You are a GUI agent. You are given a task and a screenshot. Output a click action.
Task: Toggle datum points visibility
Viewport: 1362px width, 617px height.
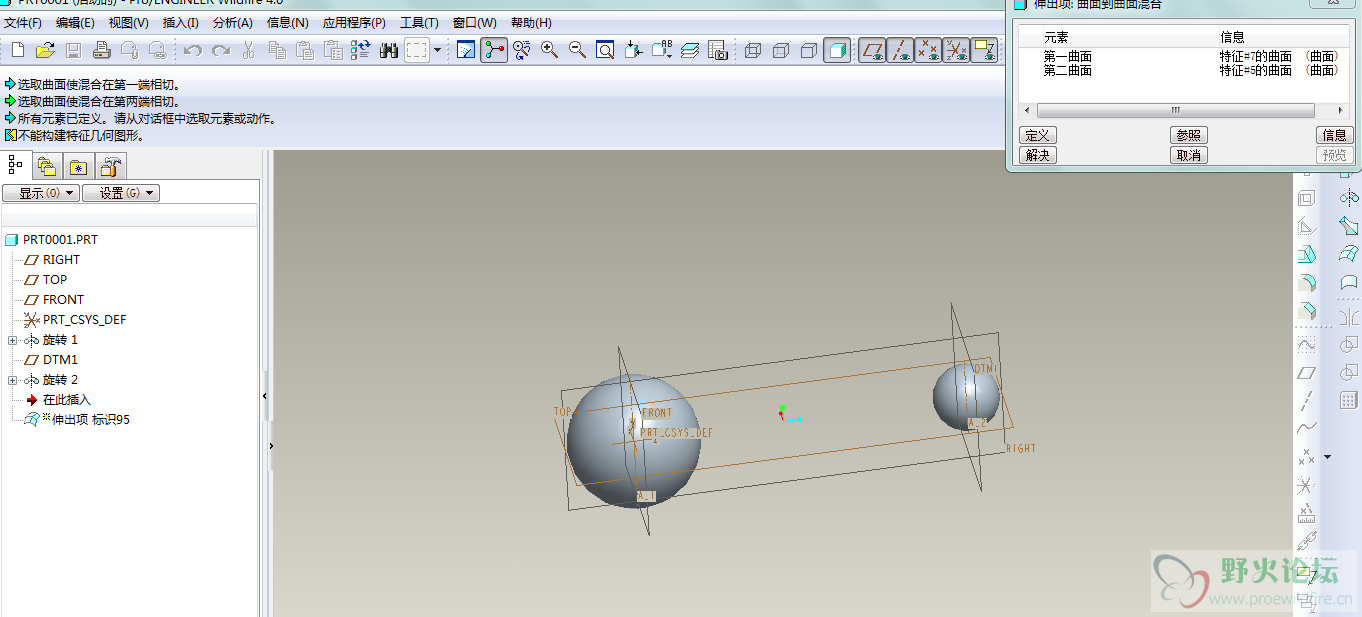pyautogui.click(x=929, y=50)
